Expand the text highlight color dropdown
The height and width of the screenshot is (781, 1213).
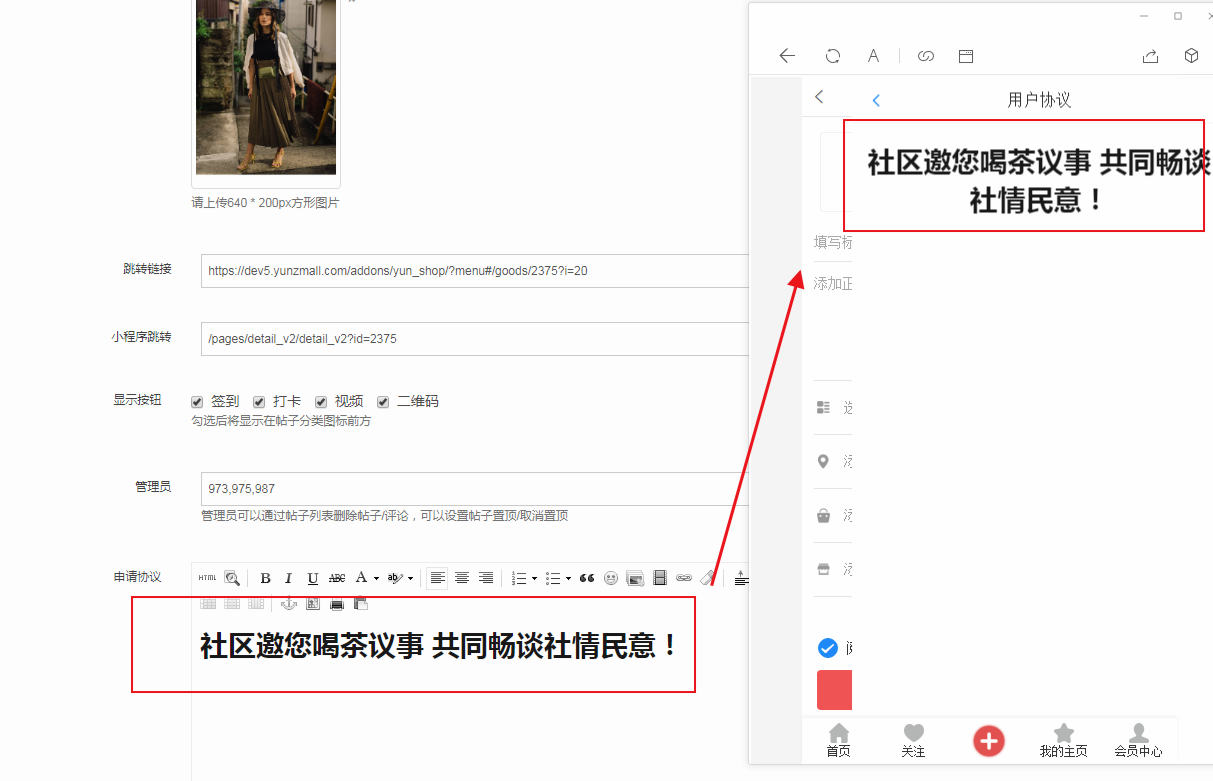point(410,578)
